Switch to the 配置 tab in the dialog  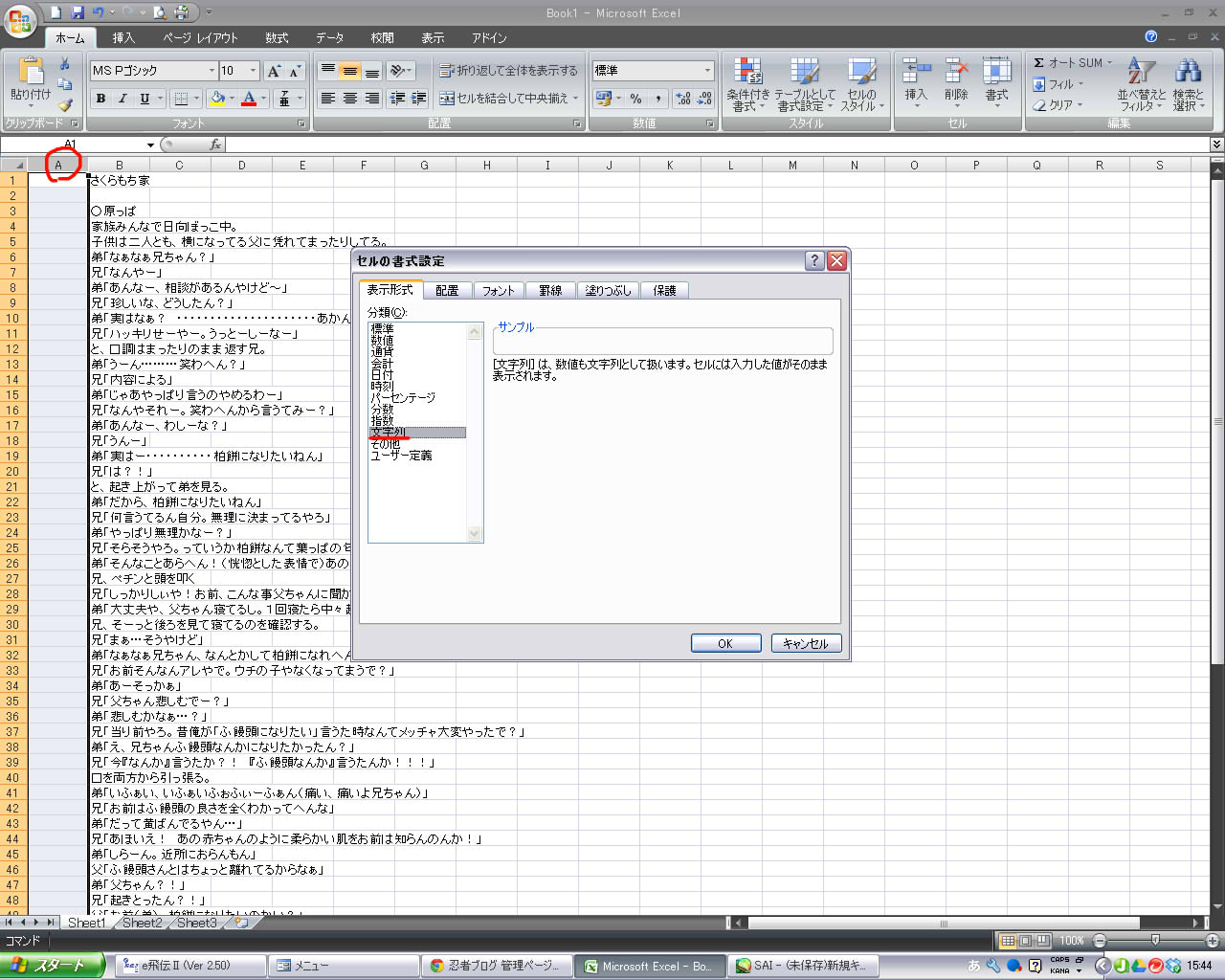(447, 290)
